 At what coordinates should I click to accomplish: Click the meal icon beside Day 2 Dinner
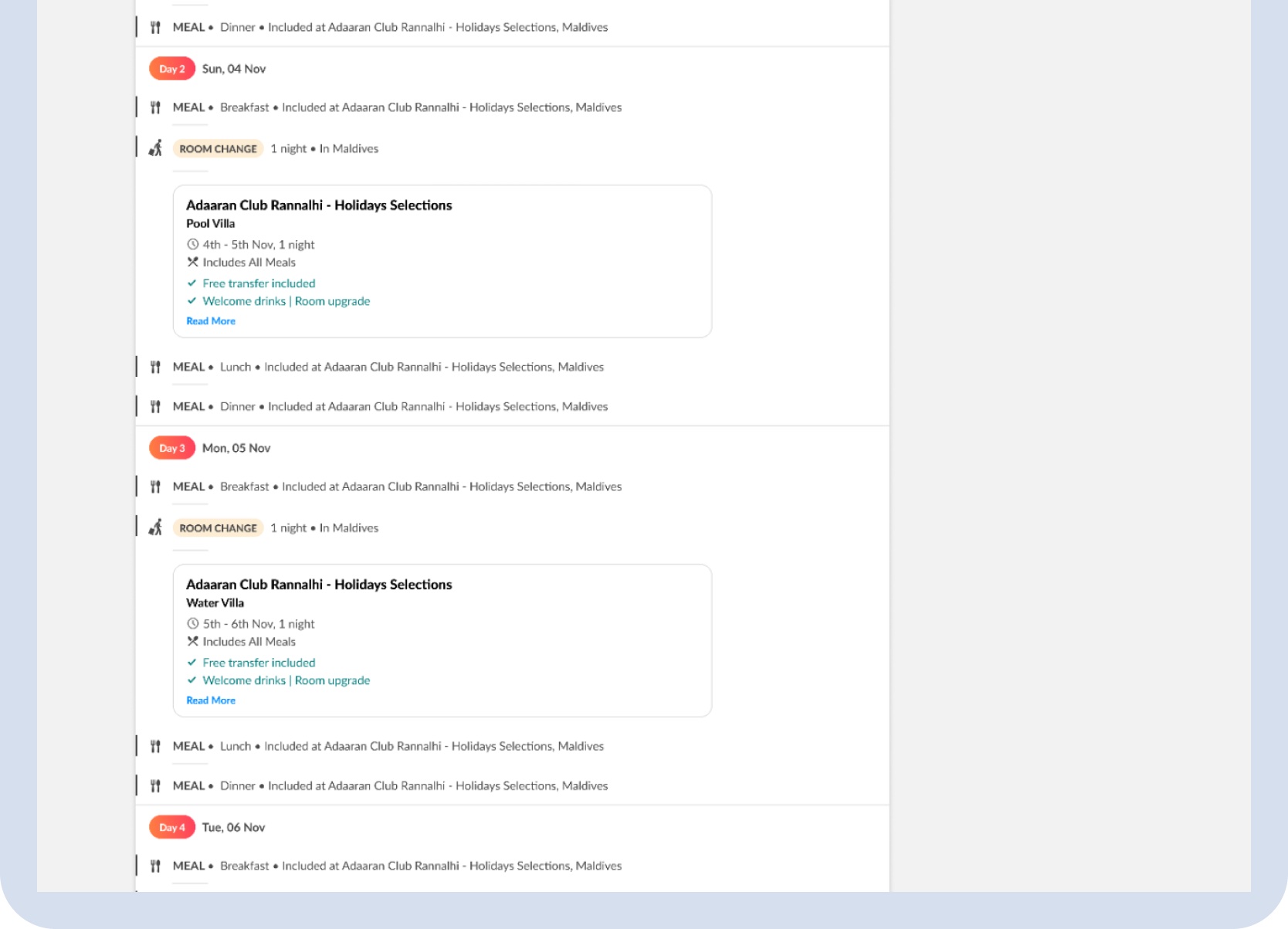pos(155,407)
